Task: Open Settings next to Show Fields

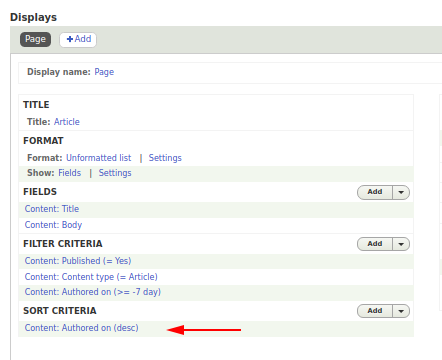Action: point(115,173)
